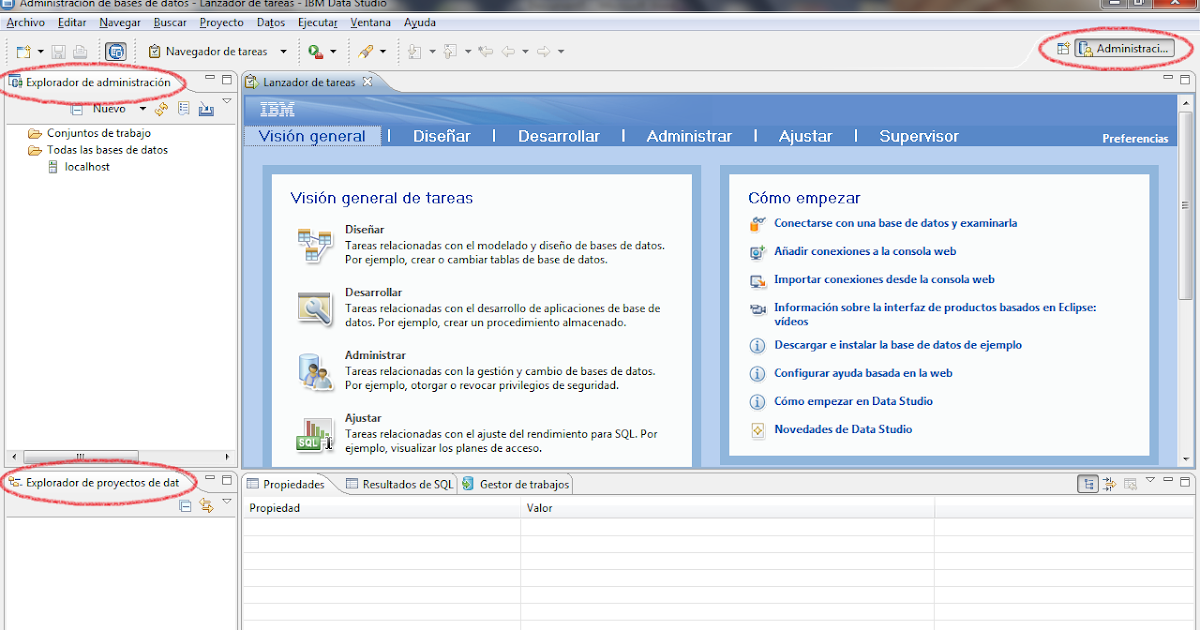Open the Nuevo dropdown arrow

[x=143, y=109]
